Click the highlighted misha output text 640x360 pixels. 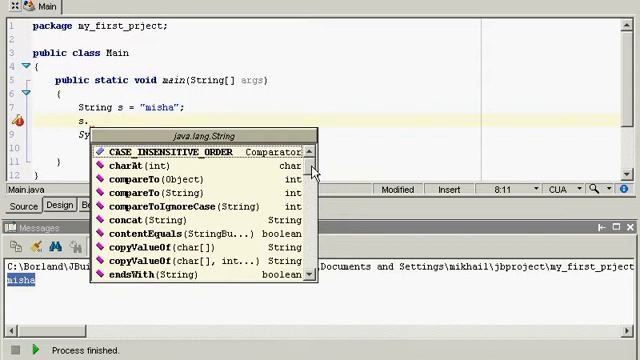point(21,280)
